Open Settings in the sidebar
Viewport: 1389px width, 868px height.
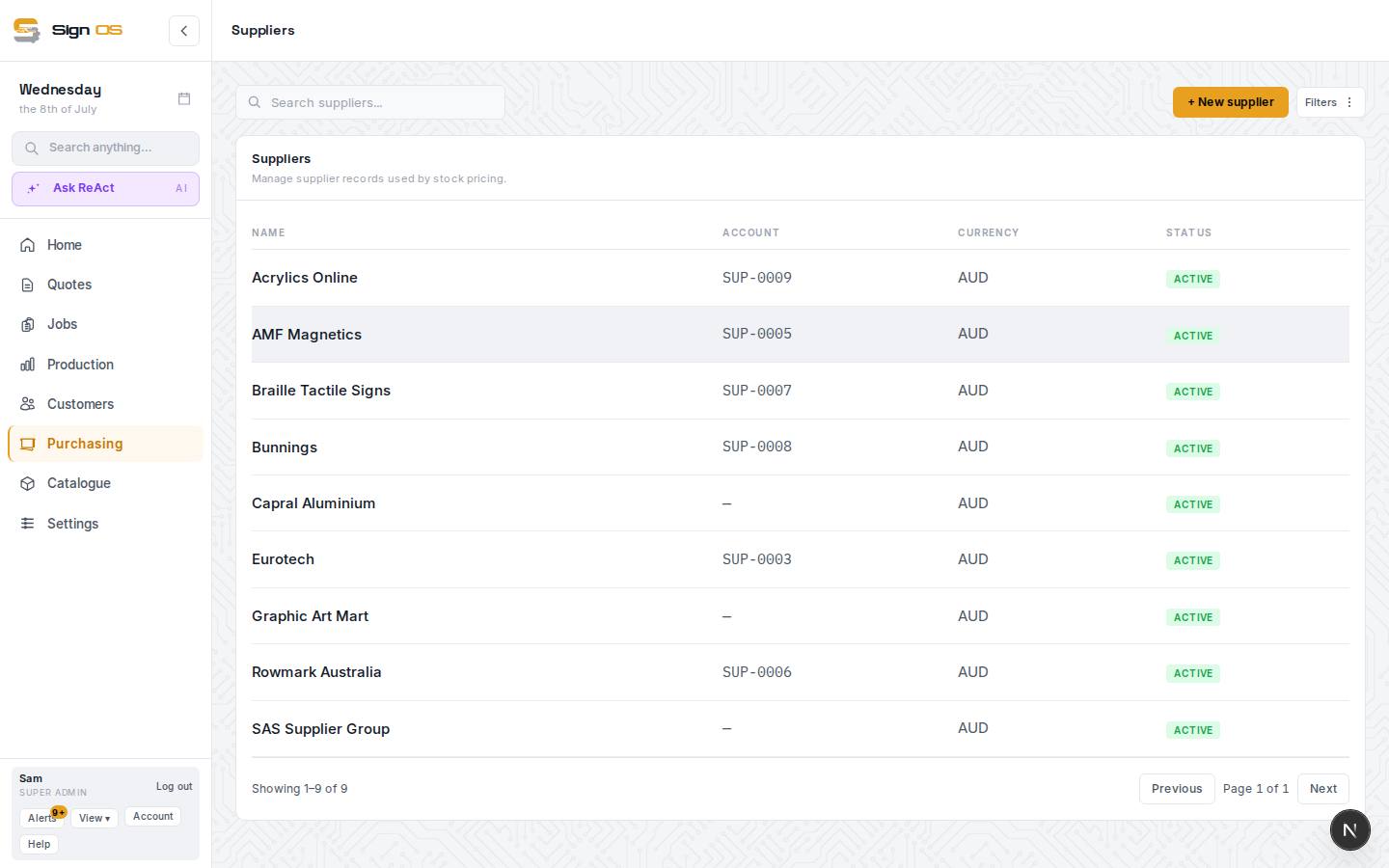coord(106,524)
